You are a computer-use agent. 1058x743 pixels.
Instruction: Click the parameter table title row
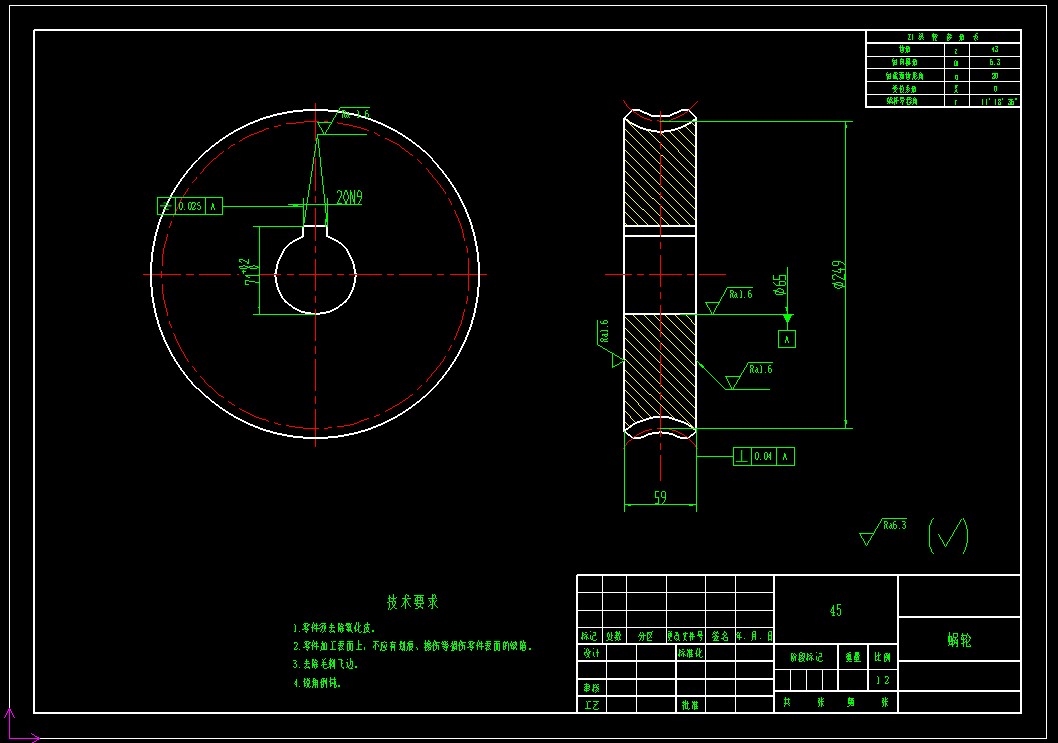943,37
